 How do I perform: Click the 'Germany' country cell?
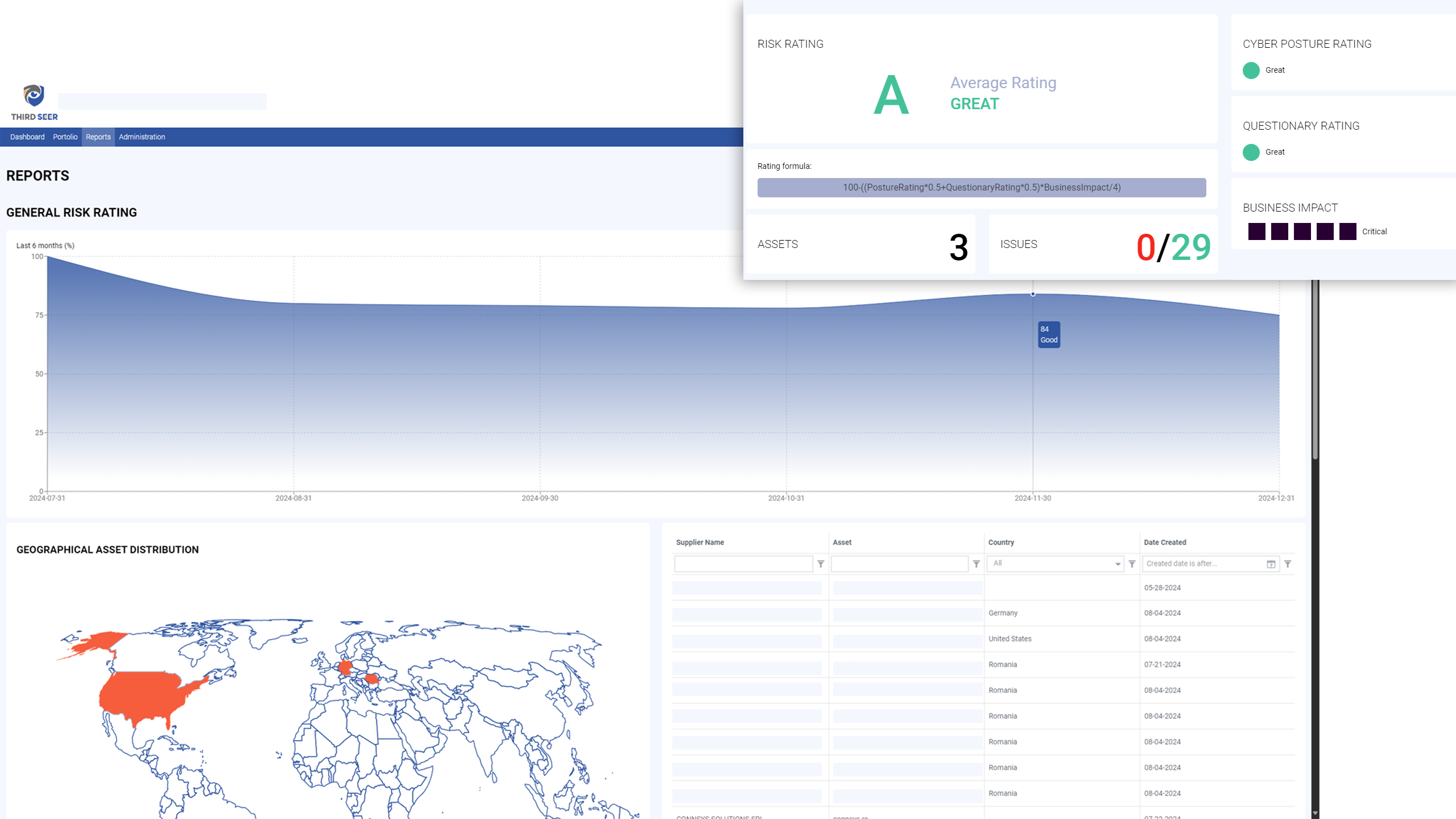tap(1003, 613)
